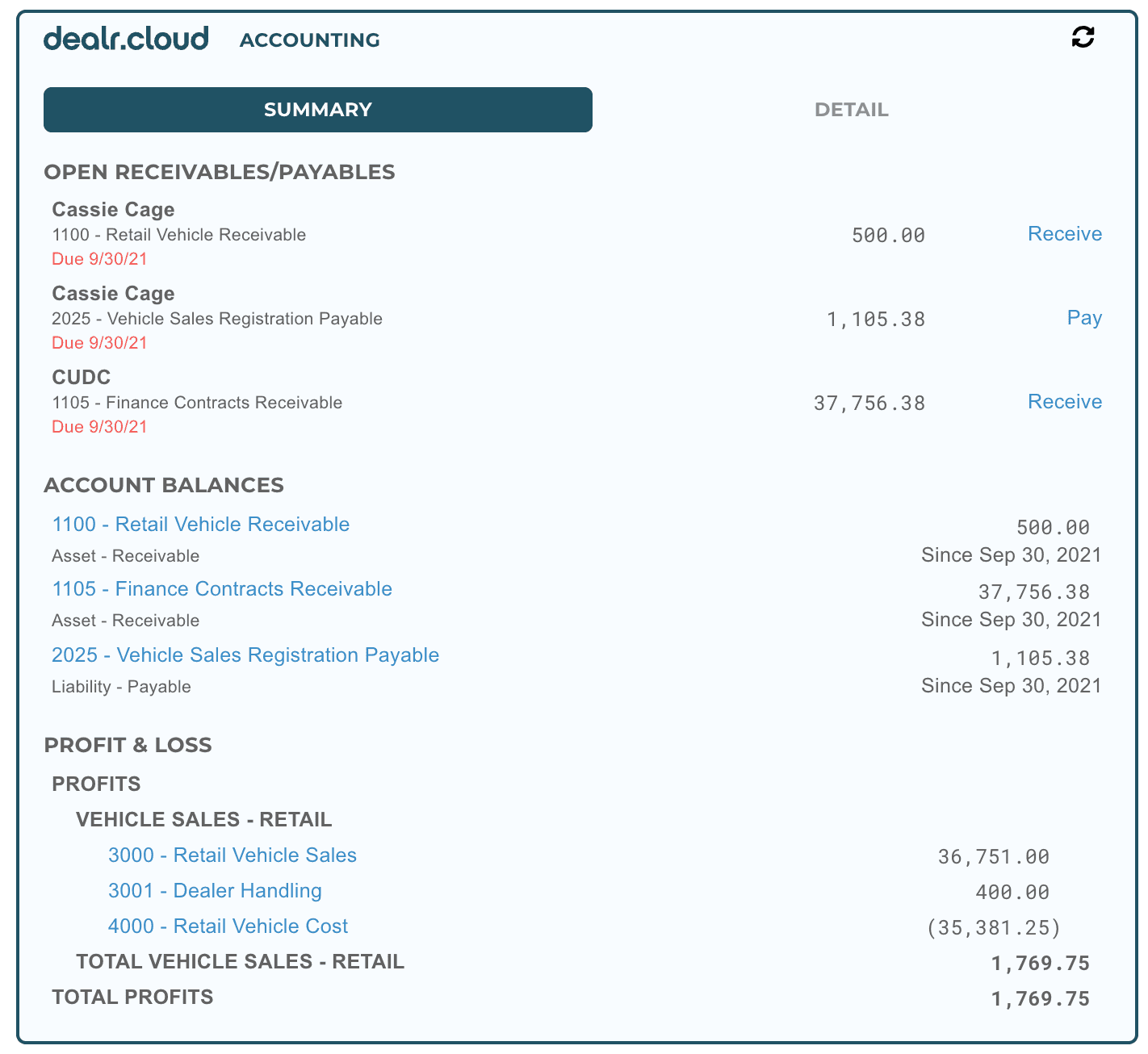The image size is (1148, 1054).
Task: Click Receive for the CUDC finance contract
Action: (x=1064, y=402)
